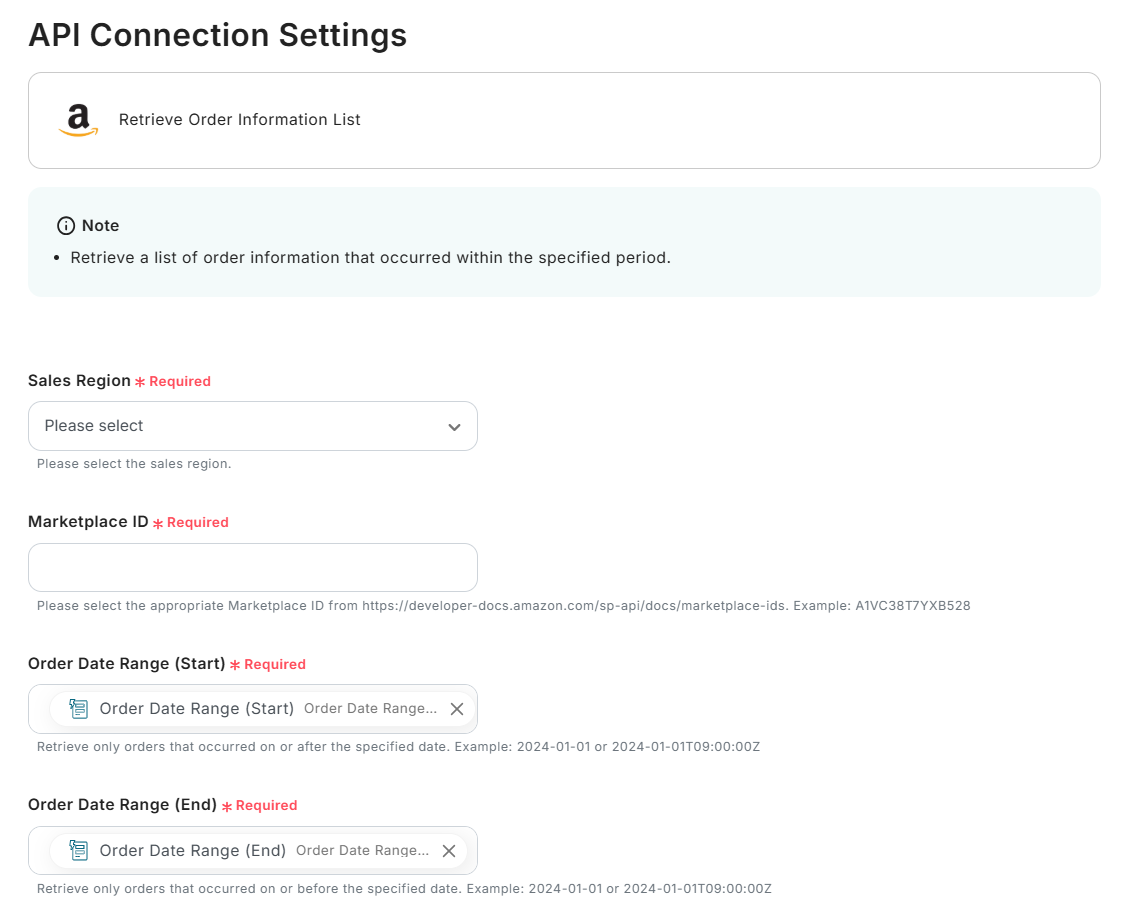Open the "Please select" sales region combo box
This screenshot has width=1127, height=913.
click(x=240, y=426)
